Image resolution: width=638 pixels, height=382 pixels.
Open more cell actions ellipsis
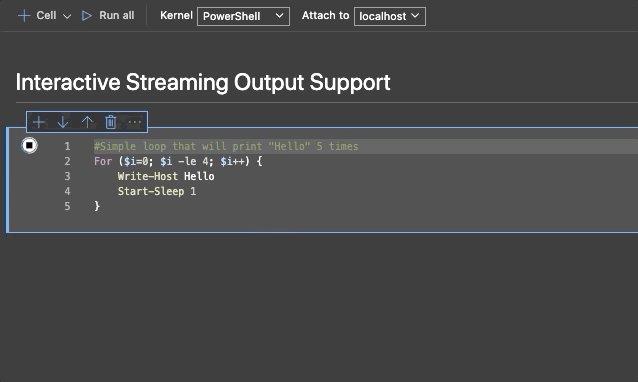135,122
